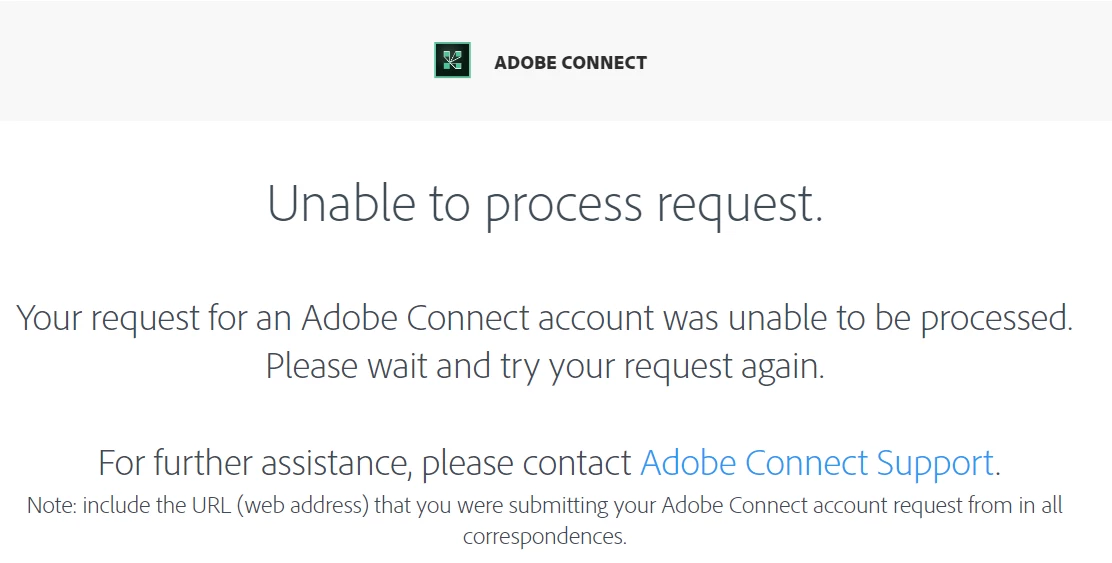Click the word "correspondences." in the note

click(545, 536)
